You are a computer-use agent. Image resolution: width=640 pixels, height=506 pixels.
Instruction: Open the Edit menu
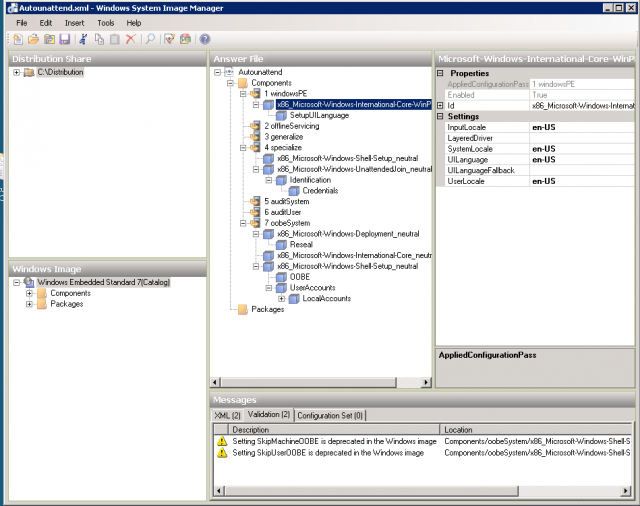point(45,23)
